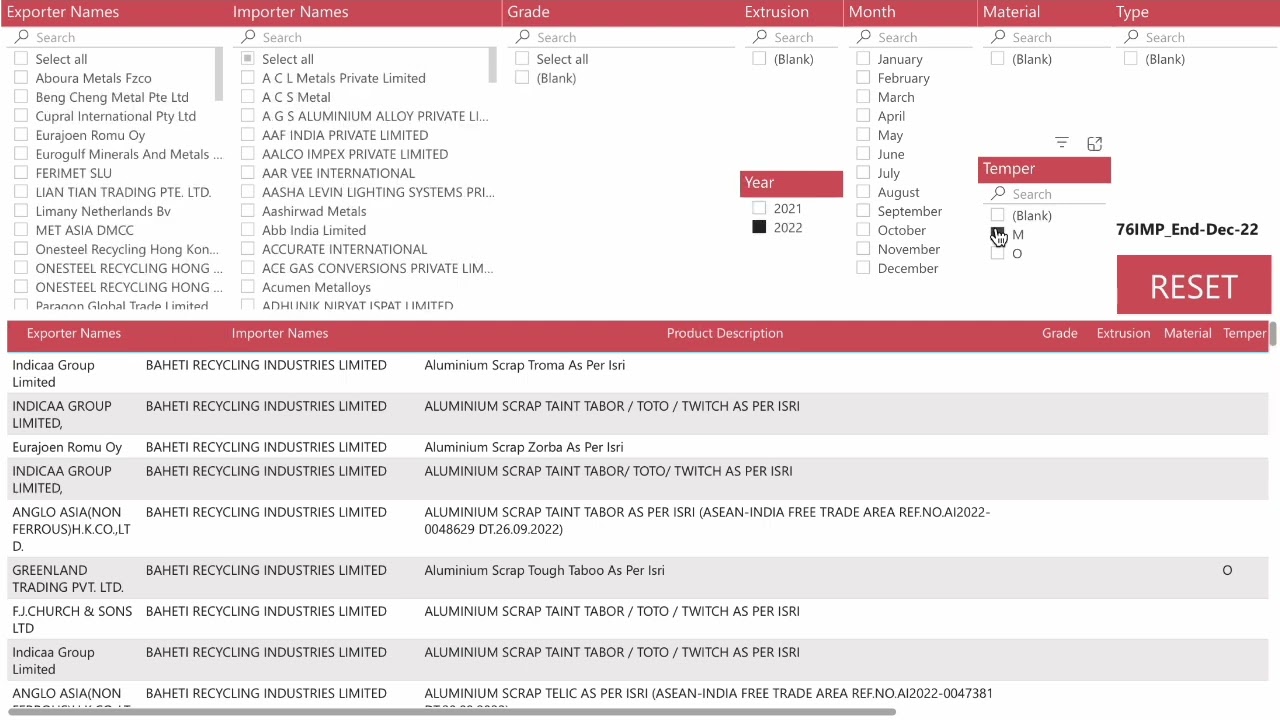Sort table by Importer Names column header
The height and width of the screenshot is (720, 1280).
[280, 333]
